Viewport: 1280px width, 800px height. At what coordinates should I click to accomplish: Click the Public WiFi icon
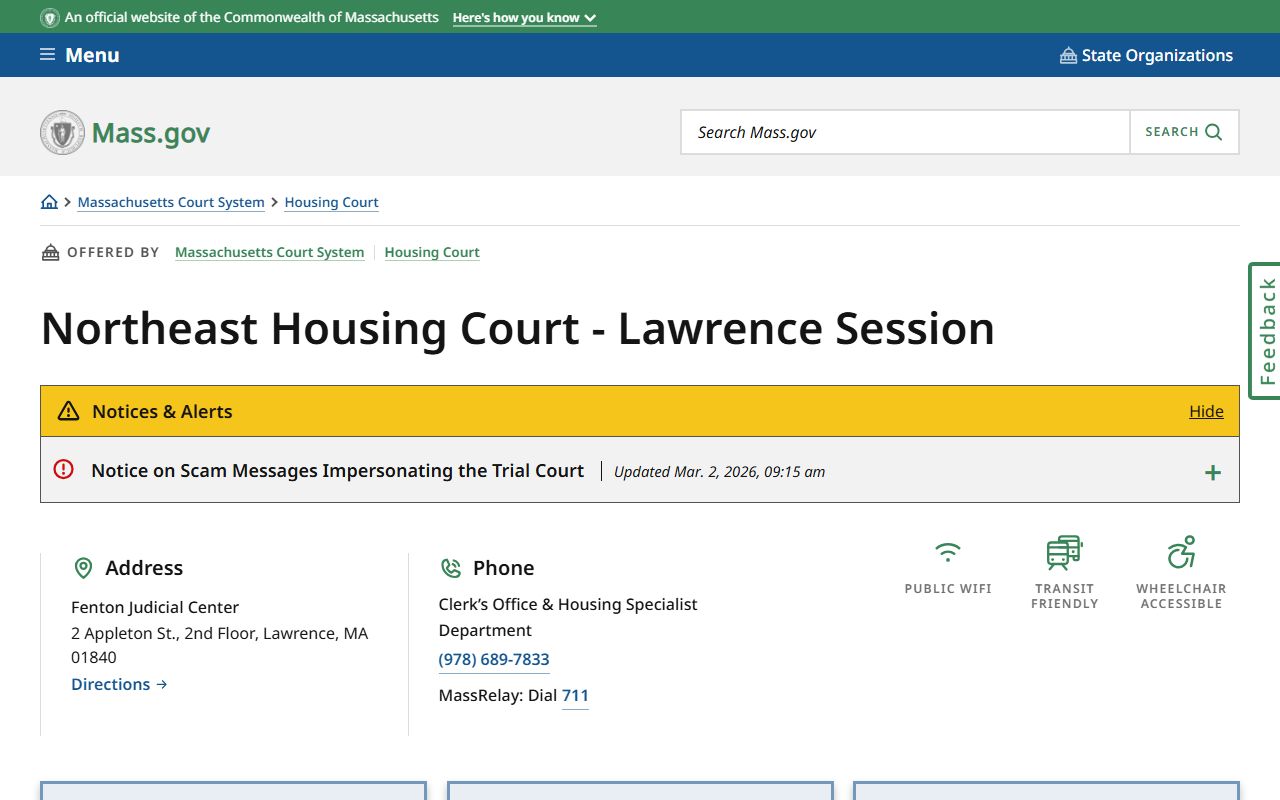click(947, 552)
